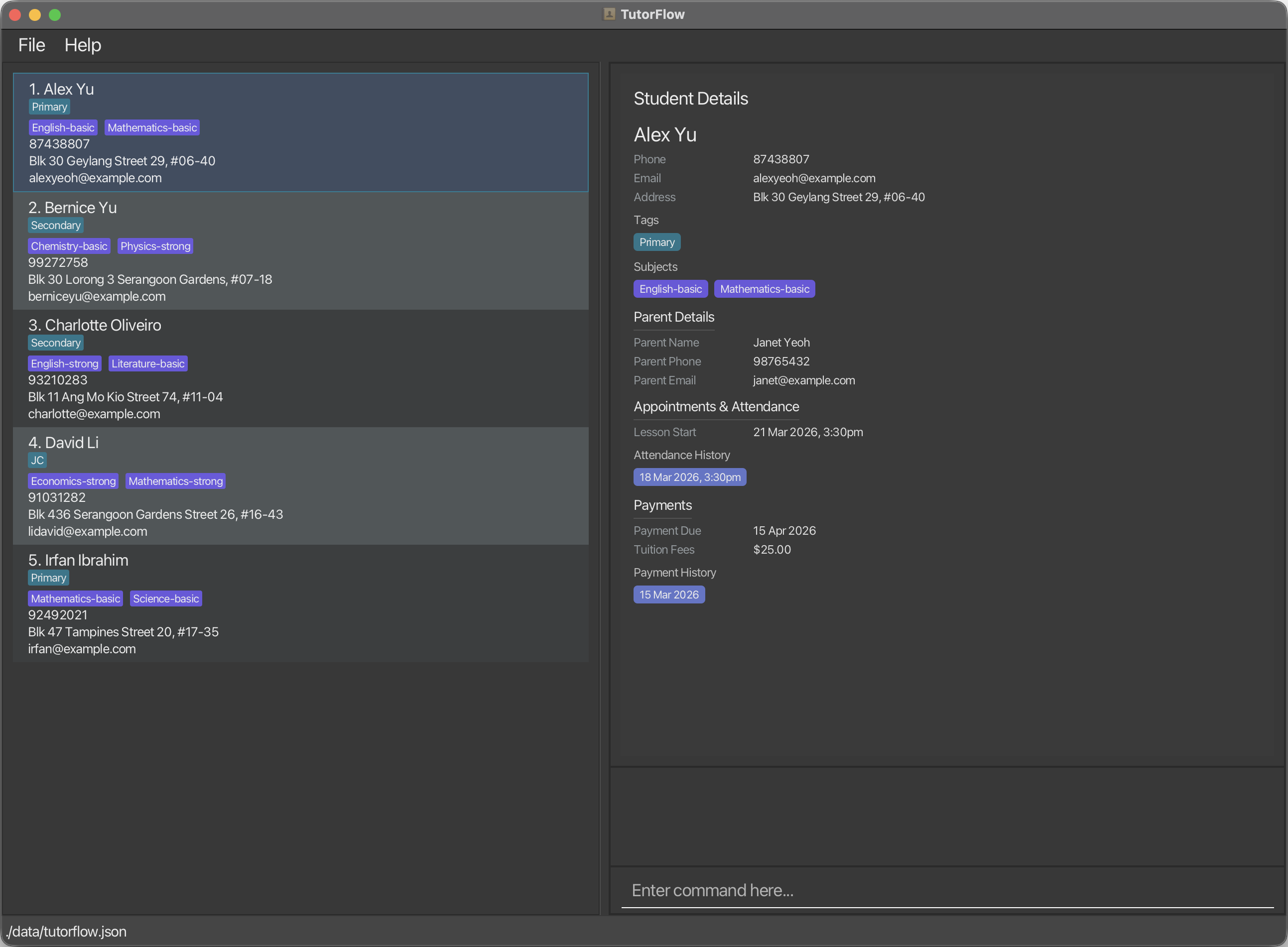The width and height of the screenshot is (1288, 947).
Task: Click the Science-basic tag on Irfan Ibrahim
Action: (x=166, y=598)
